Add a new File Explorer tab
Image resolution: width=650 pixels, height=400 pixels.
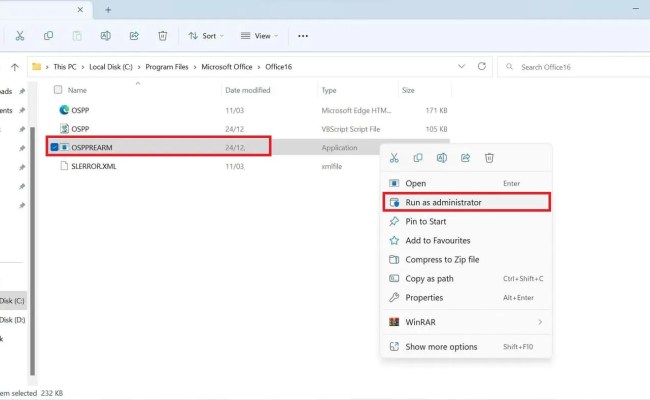pos(108,10)
